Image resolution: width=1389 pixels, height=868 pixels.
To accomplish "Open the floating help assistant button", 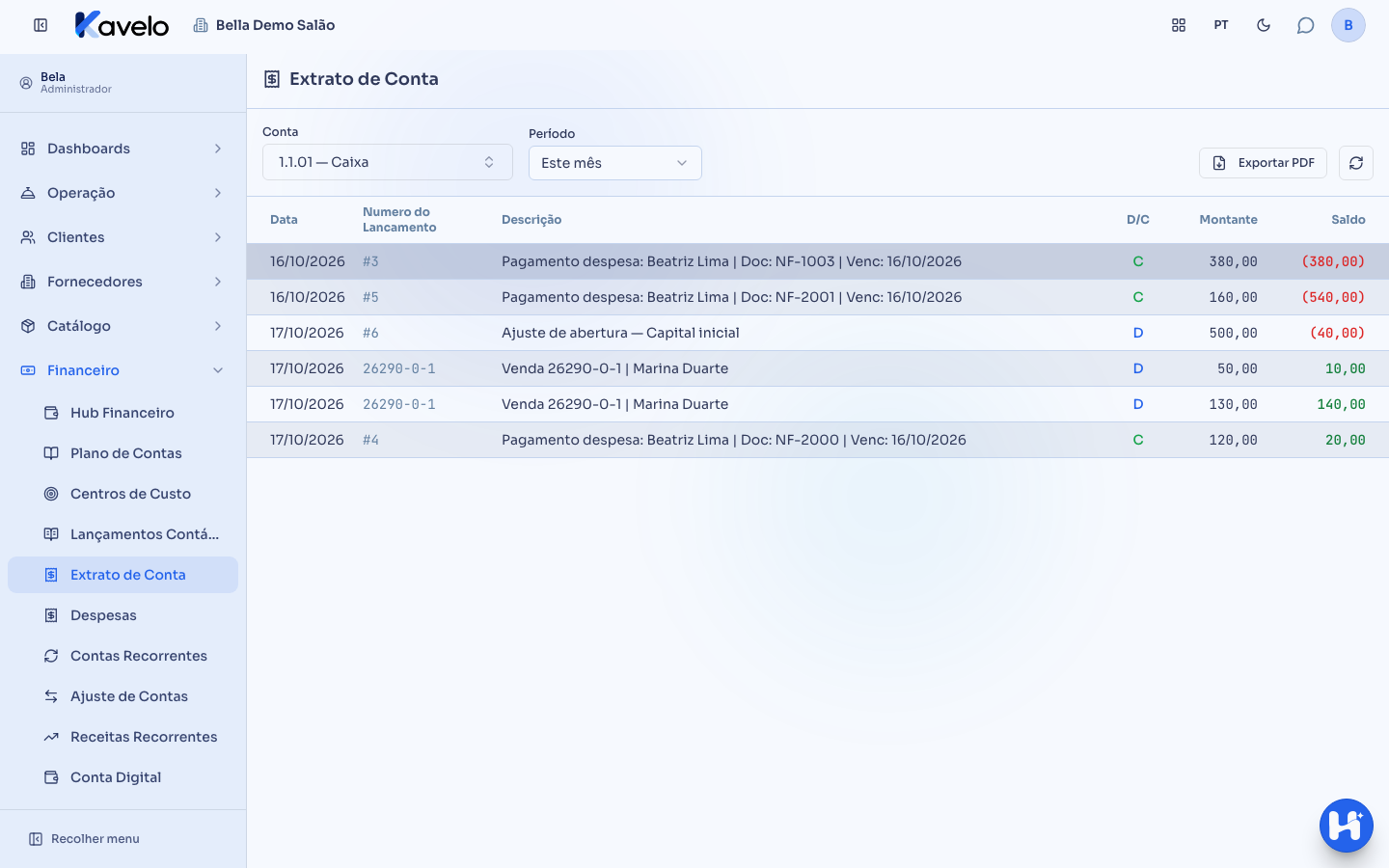I will click(x=1347, y=826).
